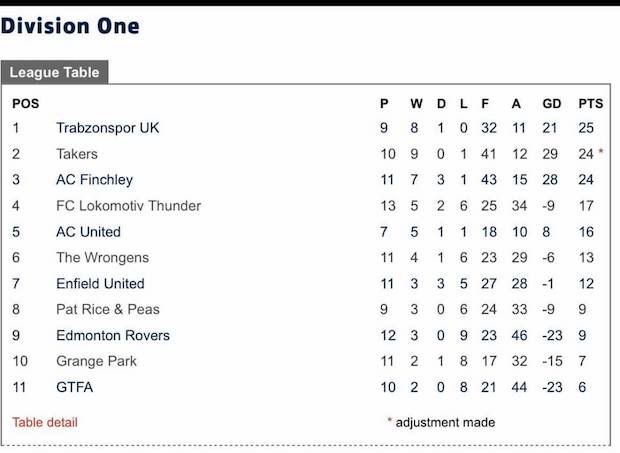Open the Edmonton Rovers team link

[113, 335]
